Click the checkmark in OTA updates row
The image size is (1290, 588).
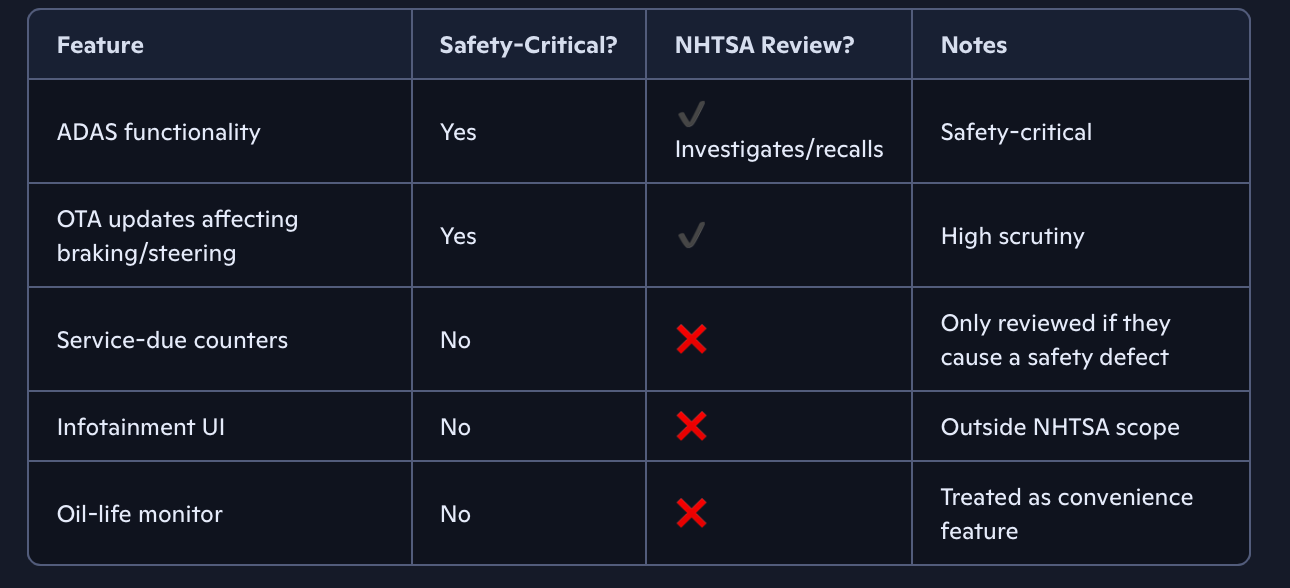[x=691, y=236]
